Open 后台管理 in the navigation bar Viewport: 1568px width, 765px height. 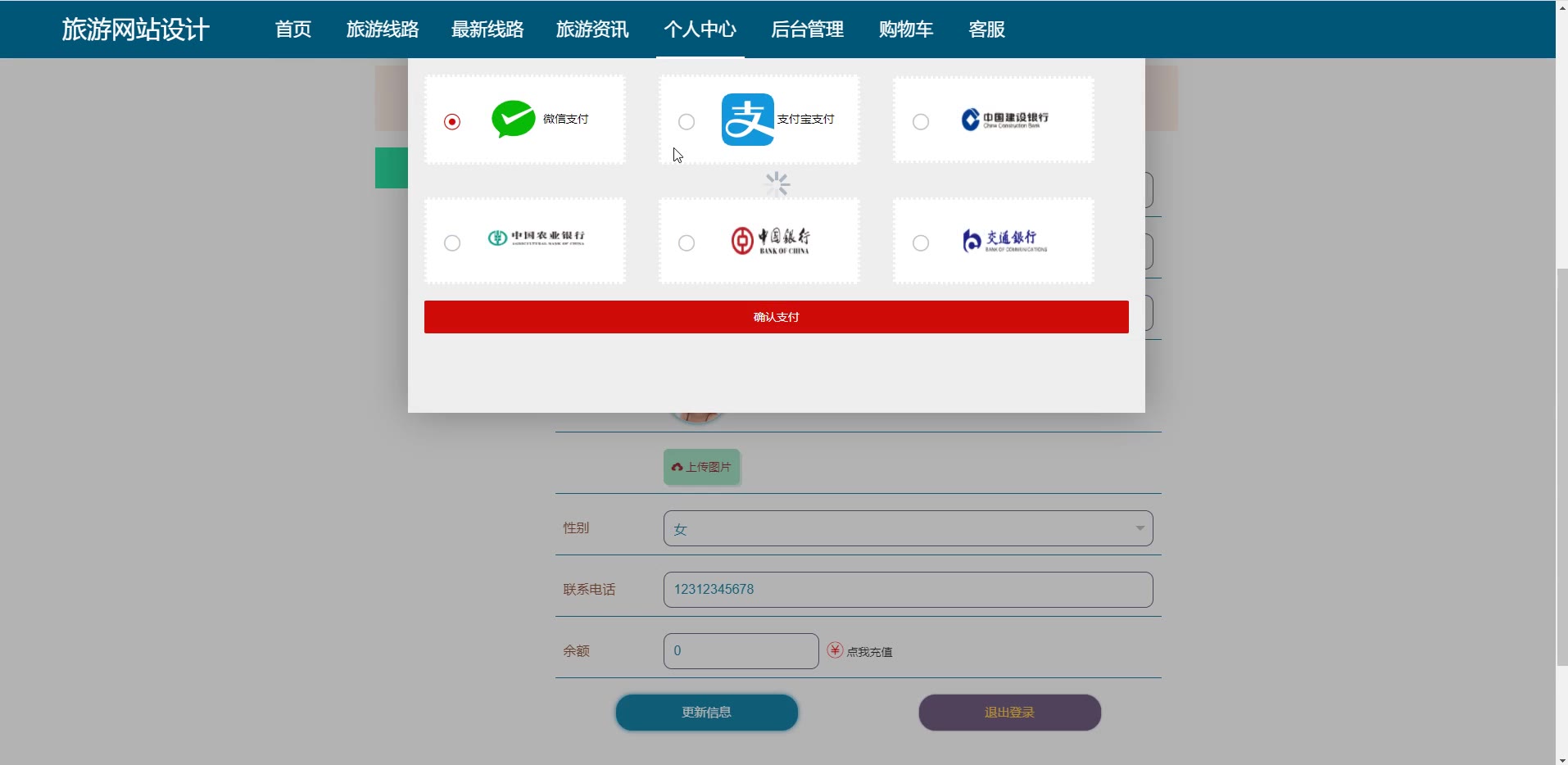click(x=807, y=29)
